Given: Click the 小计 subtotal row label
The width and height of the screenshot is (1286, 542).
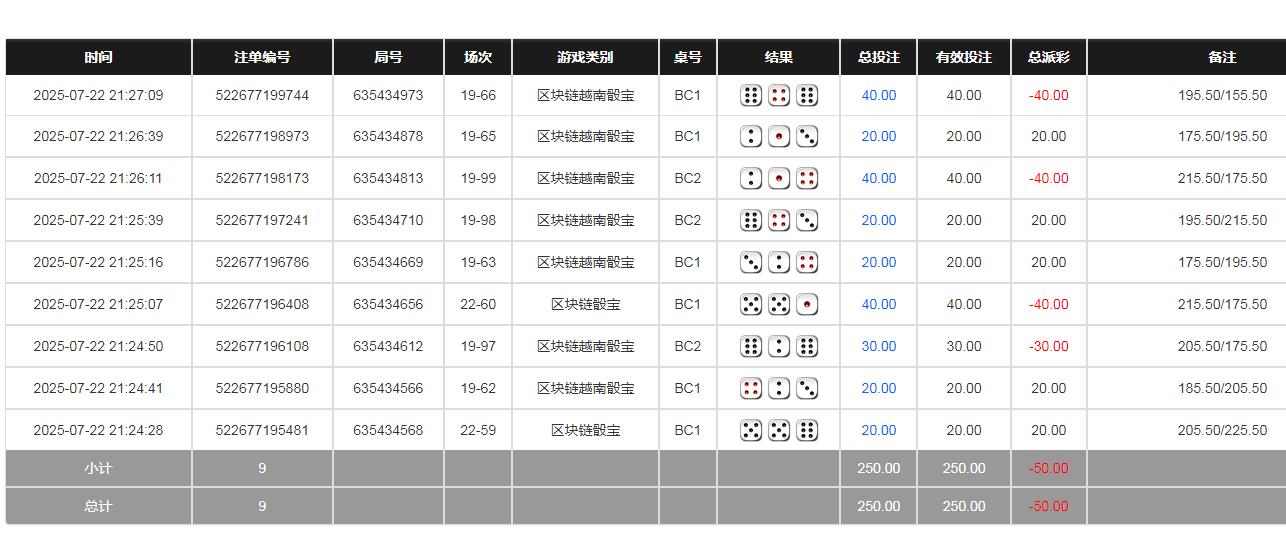Looking at the screenshot, I should click(x=98, y=469).
